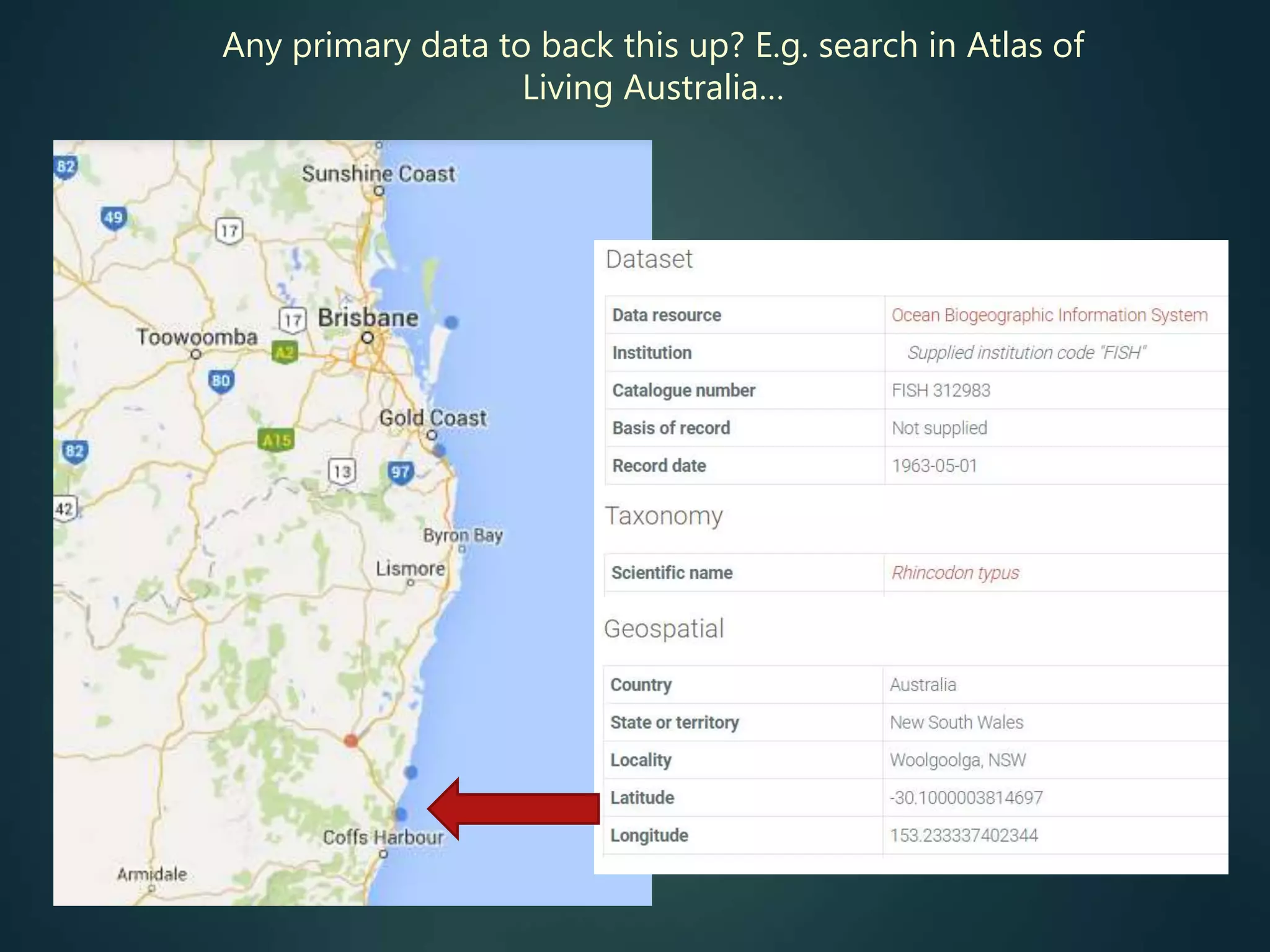Viewport: 1270px width, 952px height.
Task: Click the A2 green highway shield near Brisbane
Action: tap(285, 353)
